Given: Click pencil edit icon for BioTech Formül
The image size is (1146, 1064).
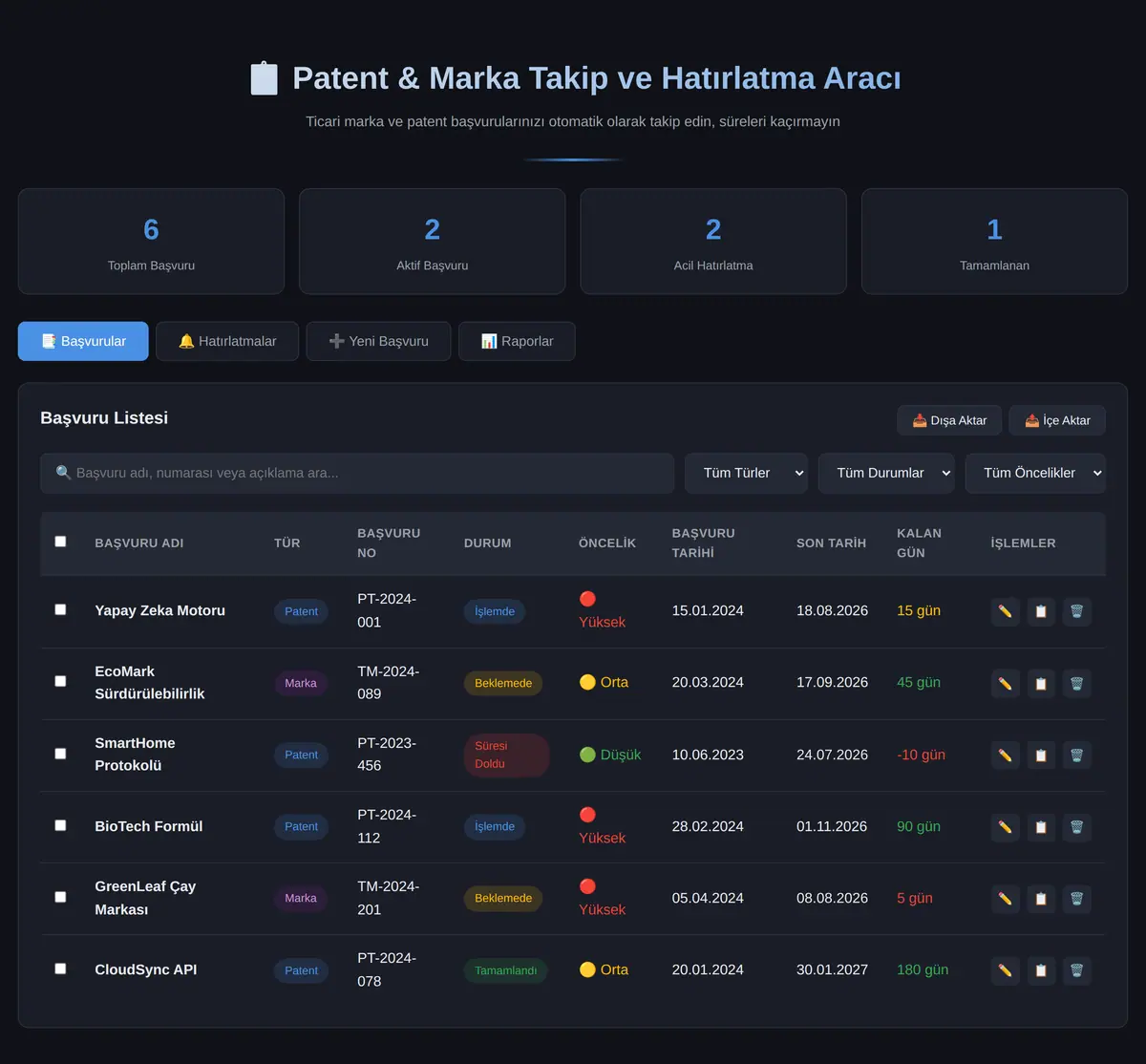Looking at the screenshot, I should pyautogui.click(x=1006, y=827).
